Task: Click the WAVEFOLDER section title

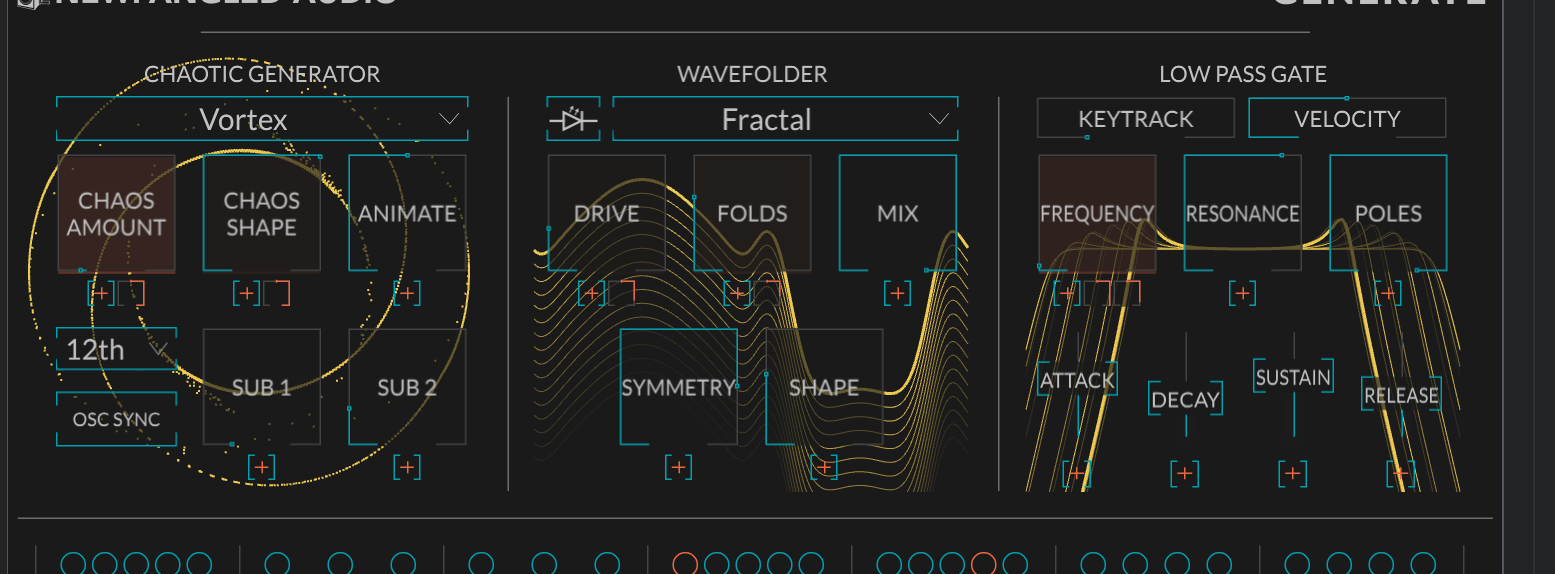Action: 752,74
